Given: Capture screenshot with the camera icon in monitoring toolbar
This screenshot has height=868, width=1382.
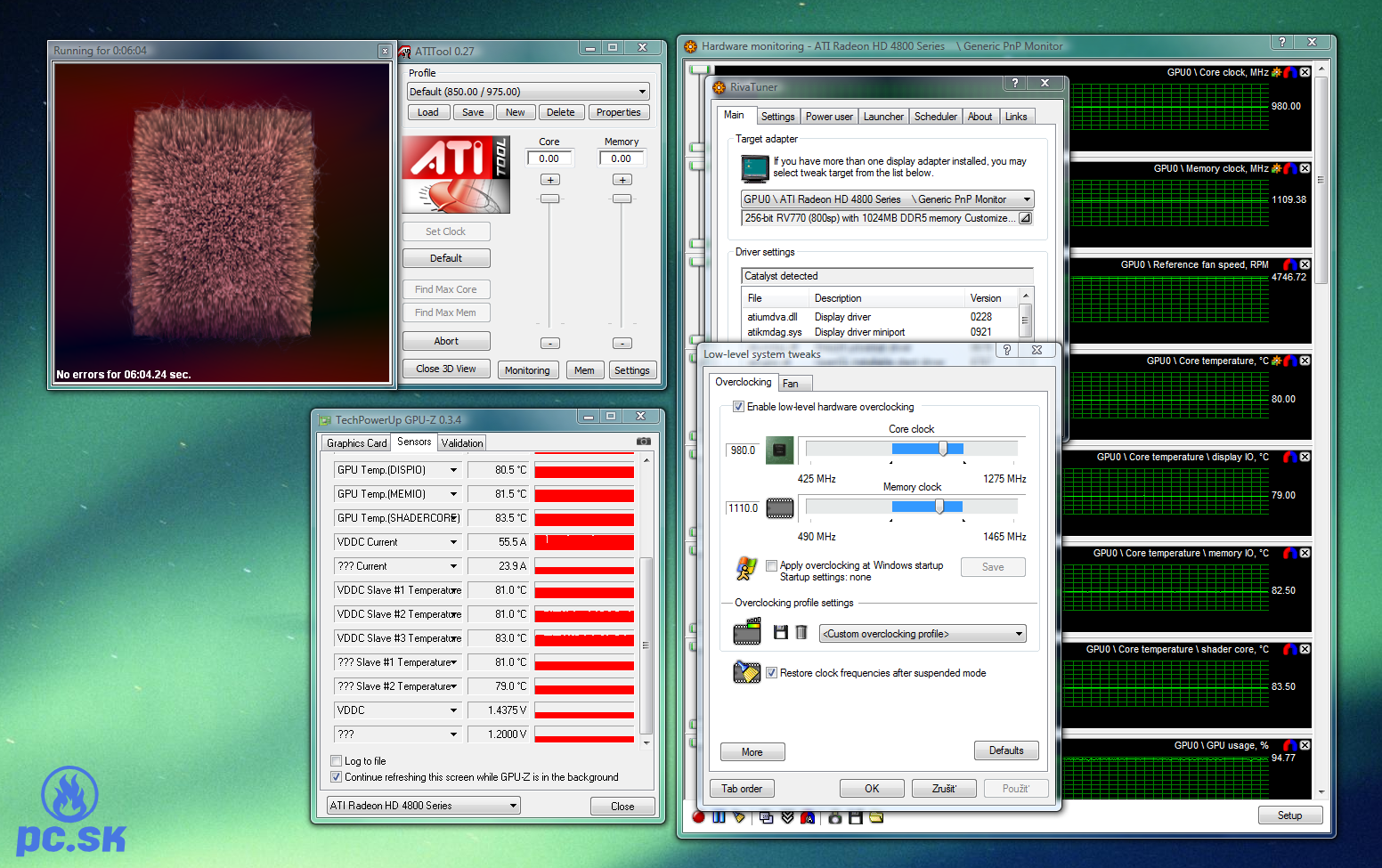Looking at the screenshot, I should pyautogui.click(x=835, y=817).
